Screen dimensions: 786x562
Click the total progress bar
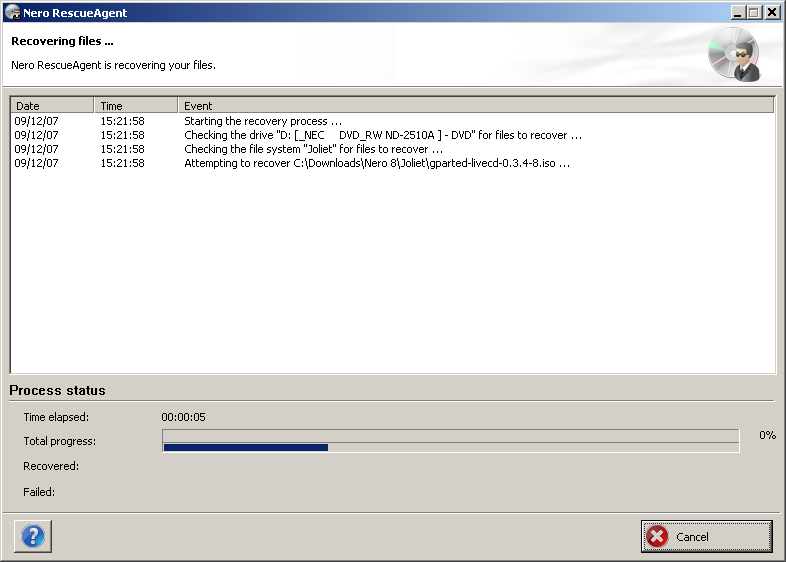pos(451,441)
